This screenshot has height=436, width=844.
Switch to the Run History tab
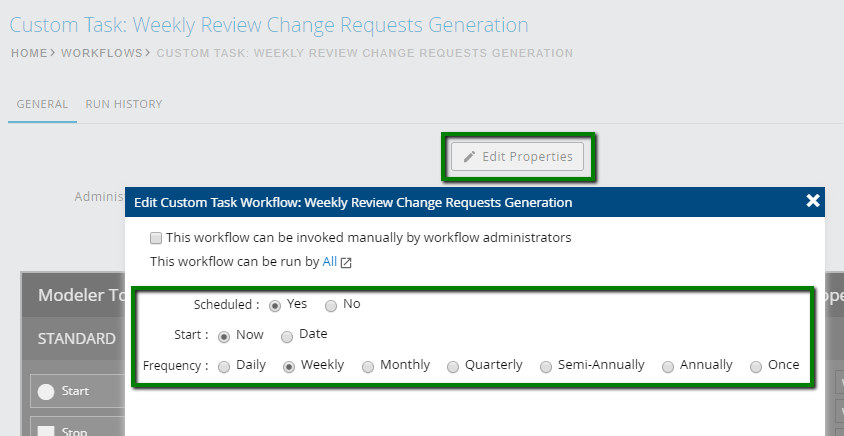(x=124, y=104)
